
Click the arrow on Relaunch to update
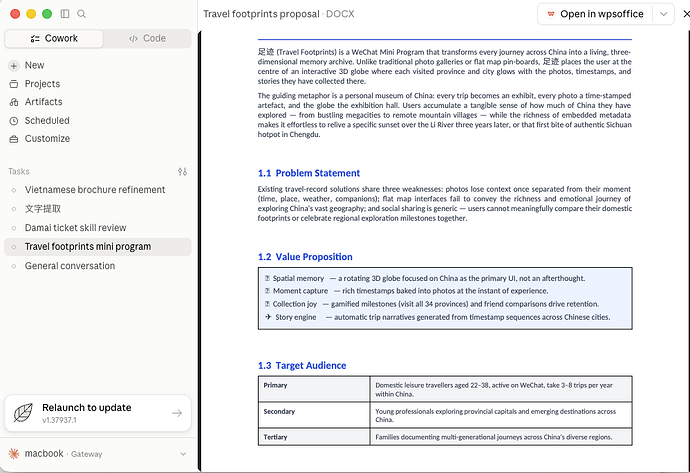point(177,413)
